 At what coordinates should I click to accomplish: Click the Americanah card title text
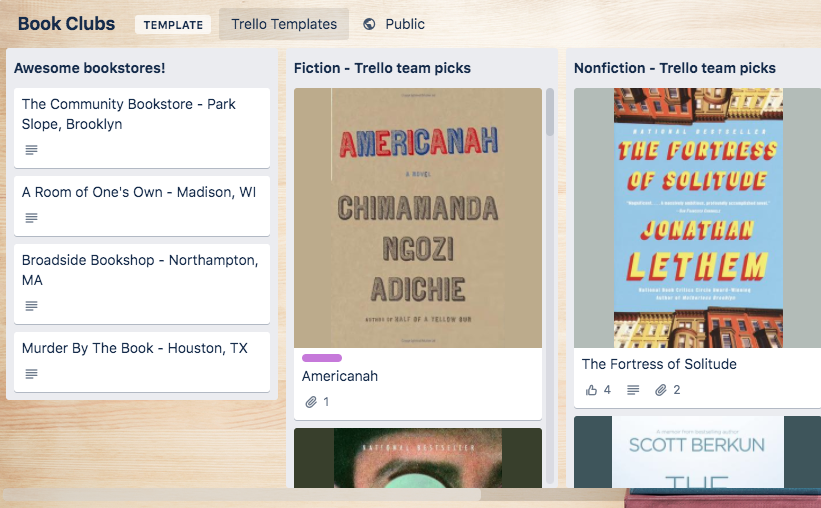coord(340,377)
